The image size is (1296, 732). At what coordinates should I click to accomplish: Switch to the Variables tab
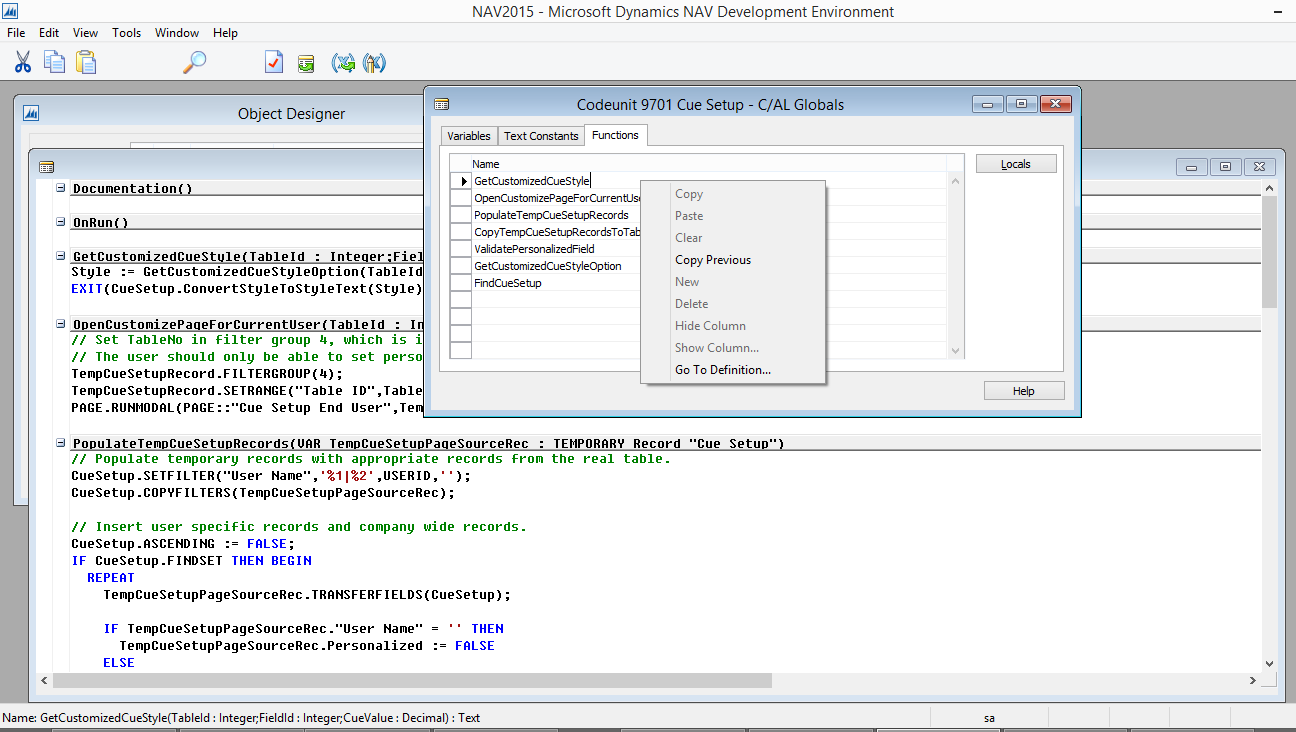click(x=469, y=136)
